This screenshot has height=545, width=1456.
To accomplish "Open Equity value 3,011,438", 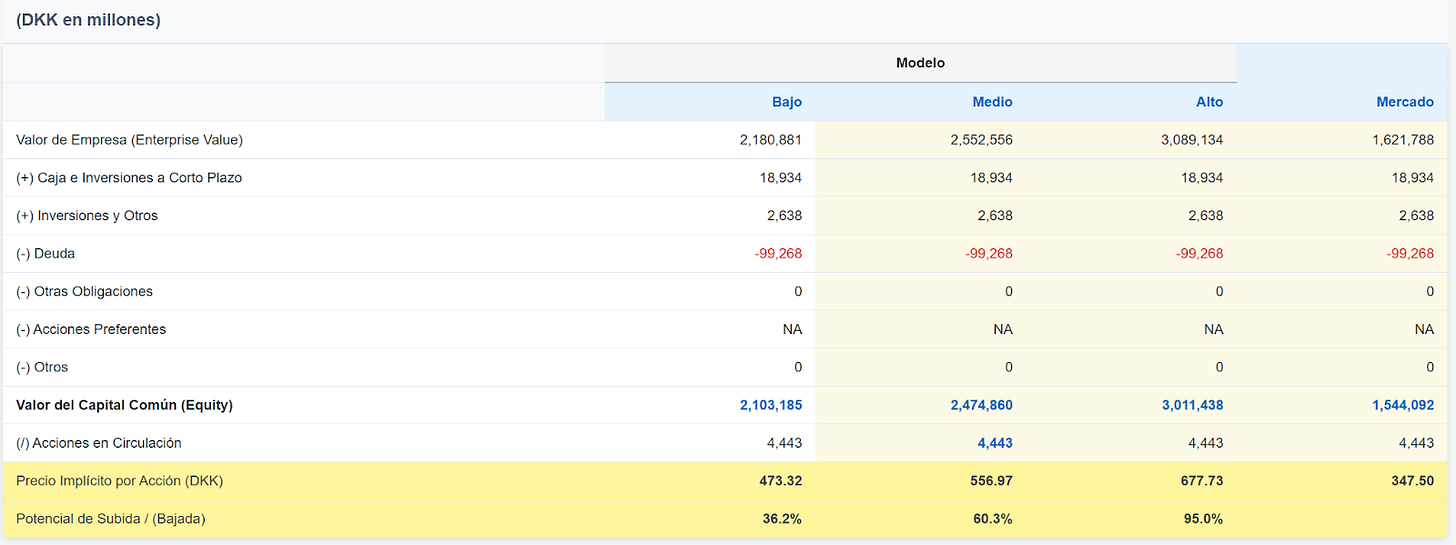I will click(x=1192, y=405).
